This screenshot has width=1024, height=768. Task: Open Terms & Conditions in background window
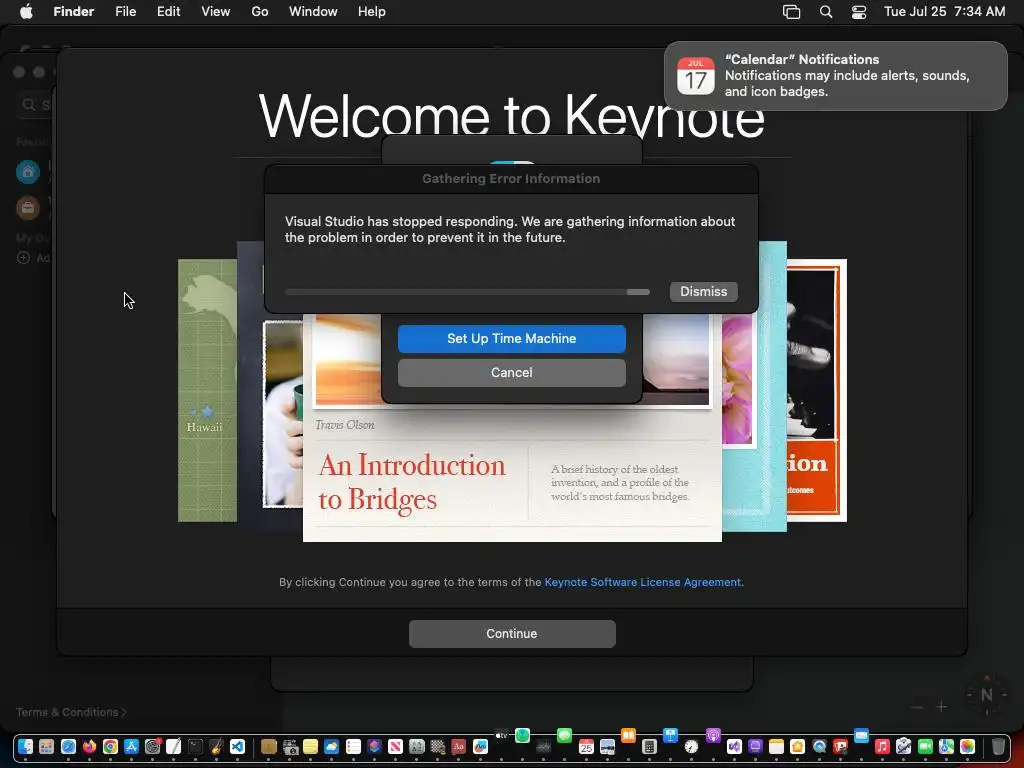point(71,712)
